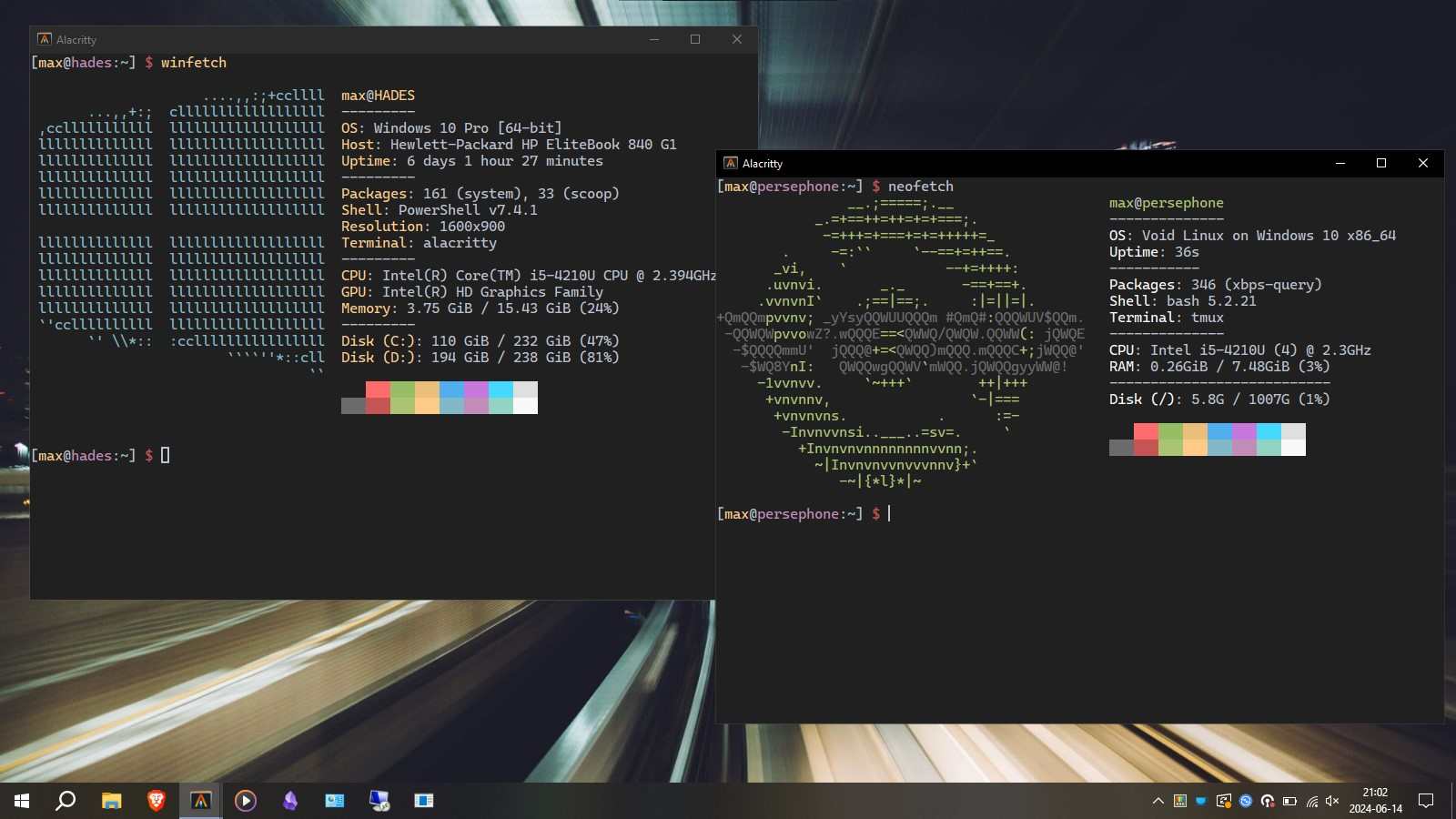Open the tray icon with red dot badge
This screenshot has height=819, width=1456.
pyautogui.click(x=1267, y=801)
